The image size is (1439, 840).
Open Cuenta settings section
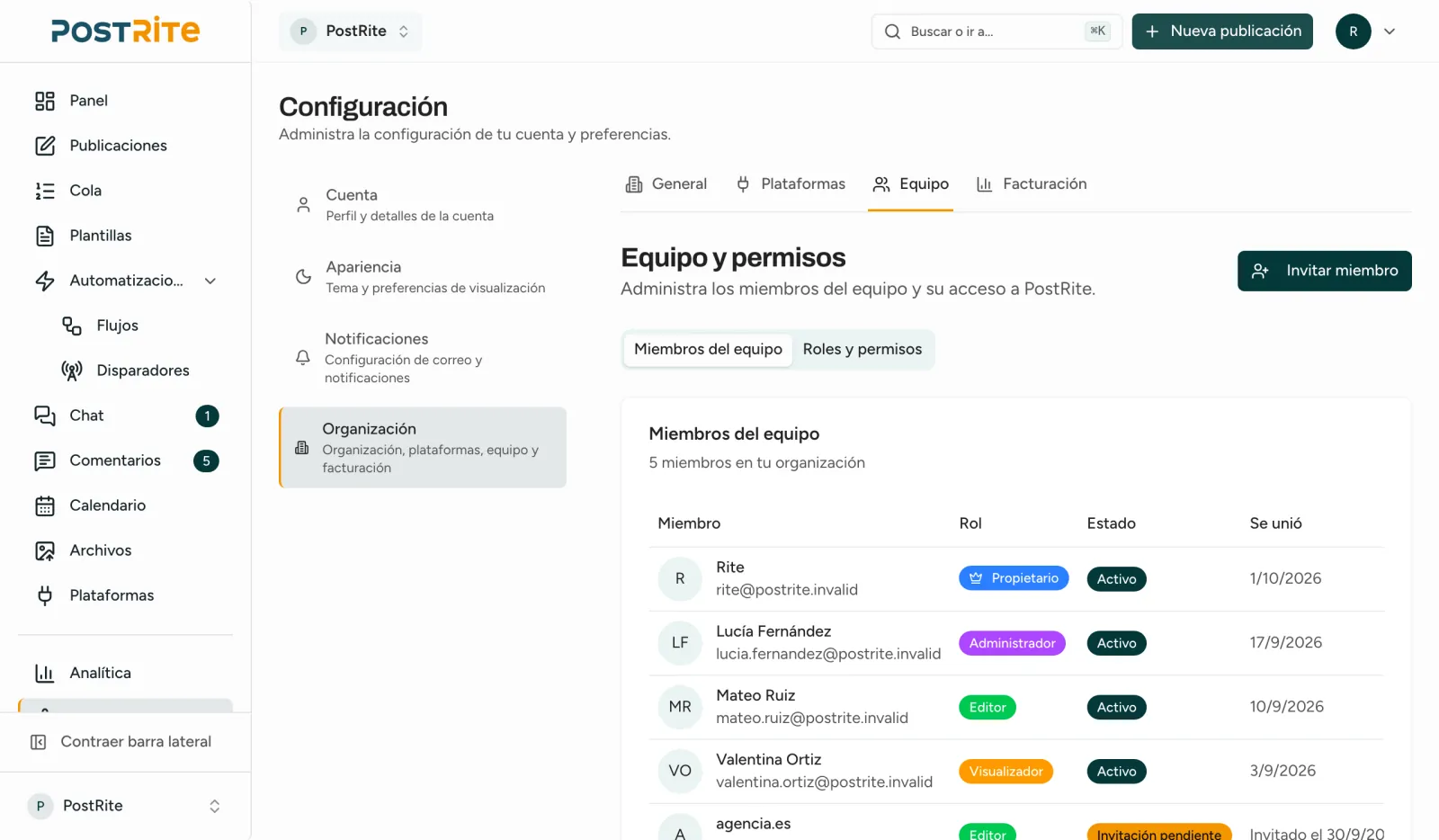[423, 205]
